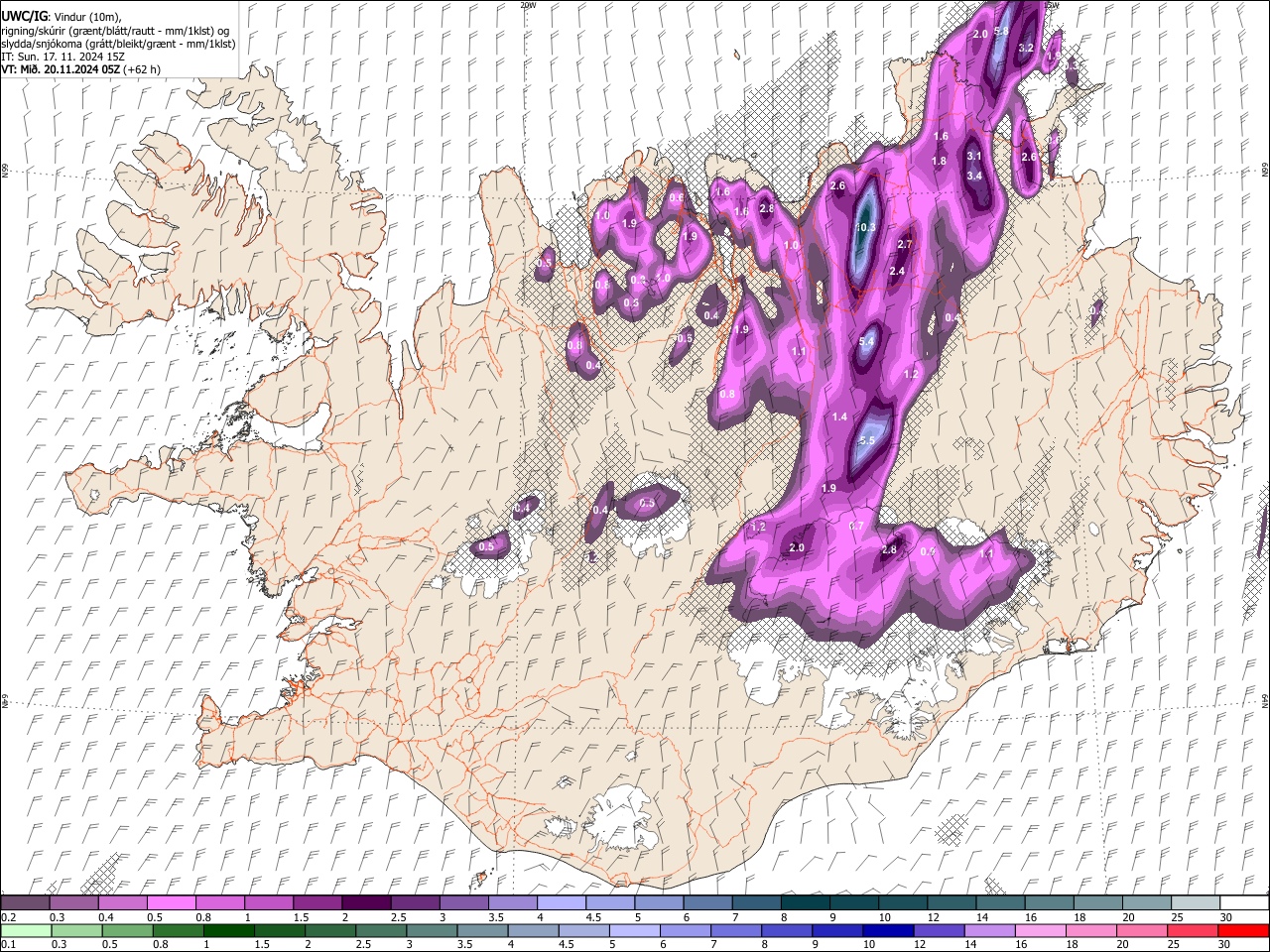Select the 0.2–0.3 mauve snow-scale swatch

(25, 903)
